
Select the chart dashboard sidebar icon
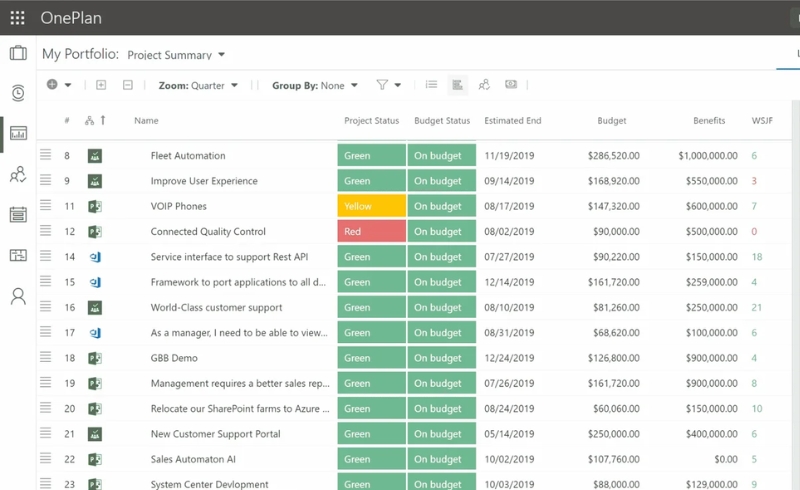(x=18, y=134)
